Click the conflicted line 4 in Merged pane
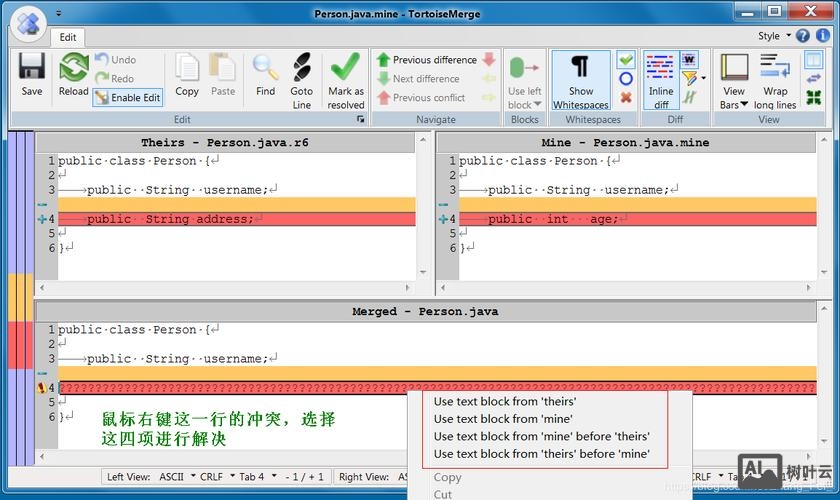The width and height of the screenshot is (840, 500). 230,388
